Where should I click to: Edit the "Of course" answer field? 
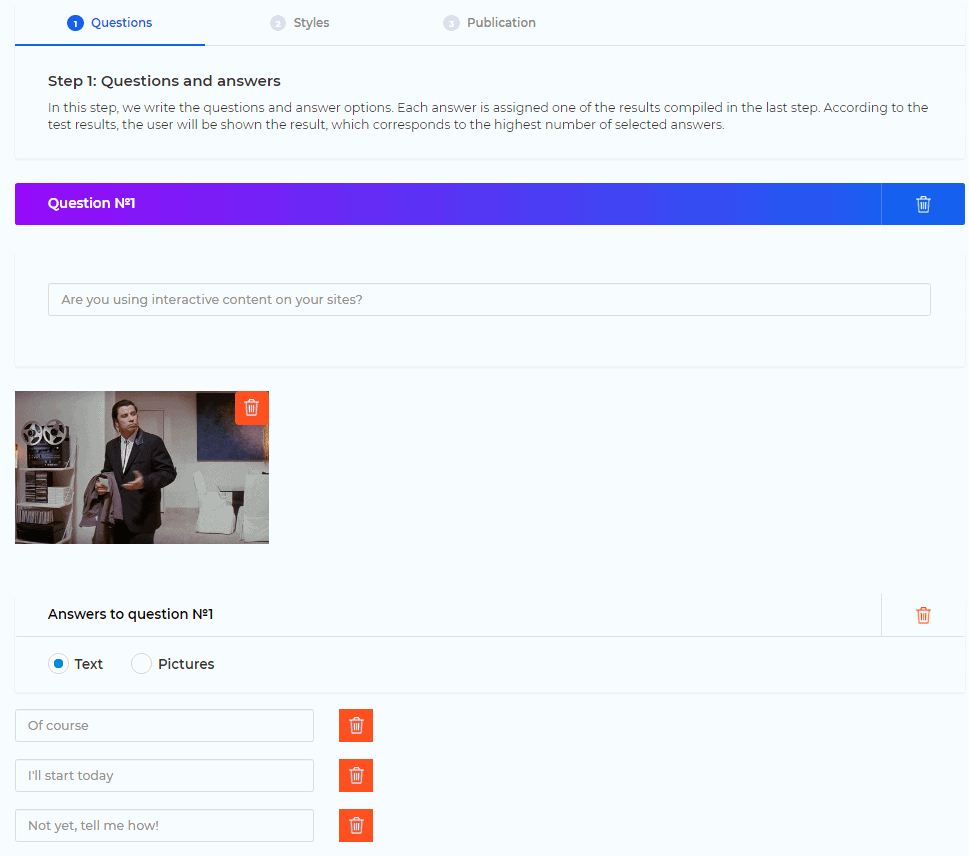pyautogui.click(x=164, y=726)
